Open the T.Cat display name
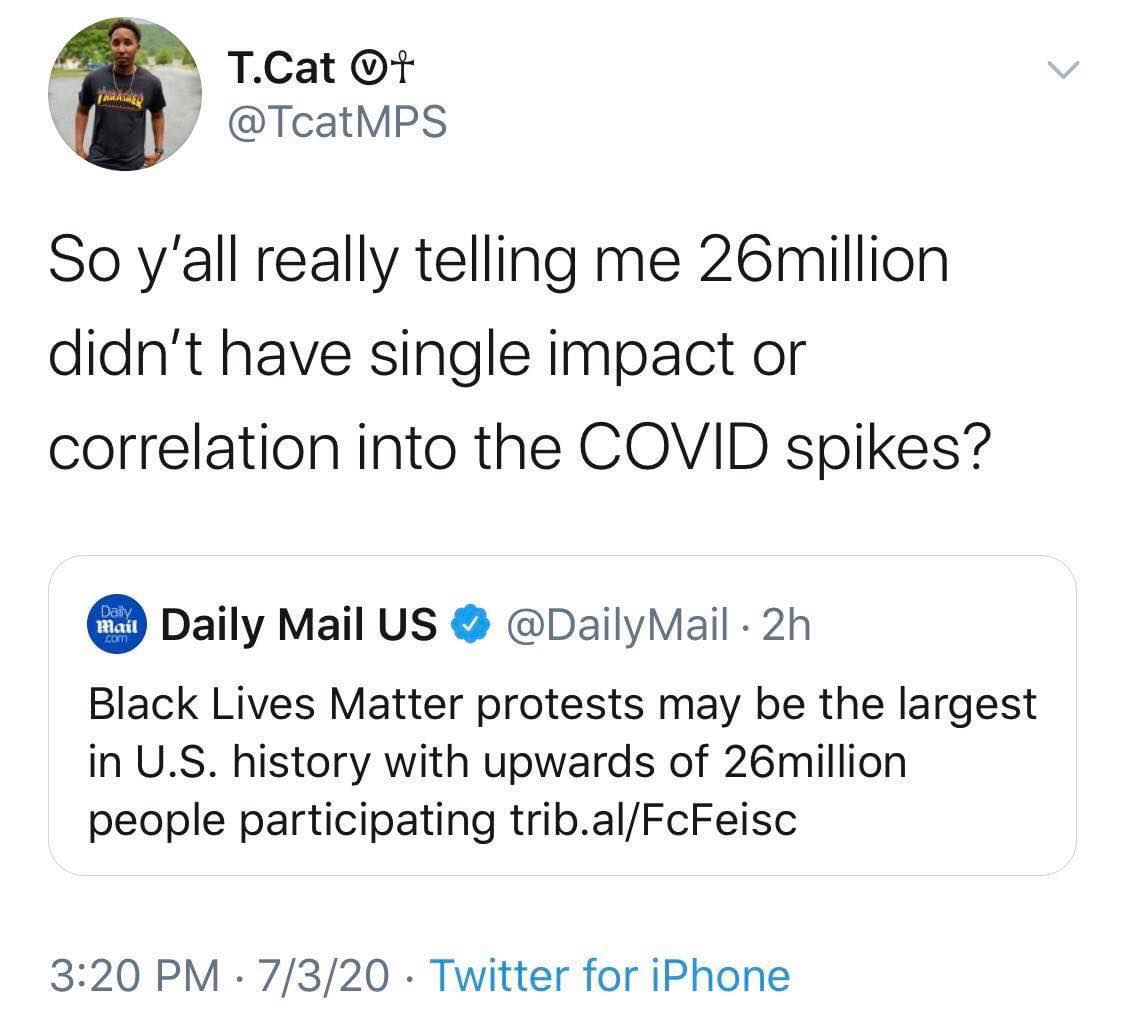Screen dimensions: 1125x1036 (x=282, y=70)
